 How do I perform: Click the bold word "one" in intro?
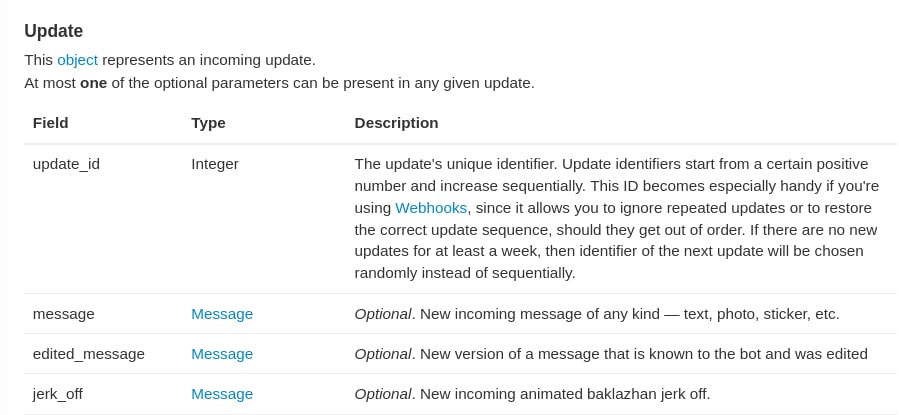coord(93,83)
